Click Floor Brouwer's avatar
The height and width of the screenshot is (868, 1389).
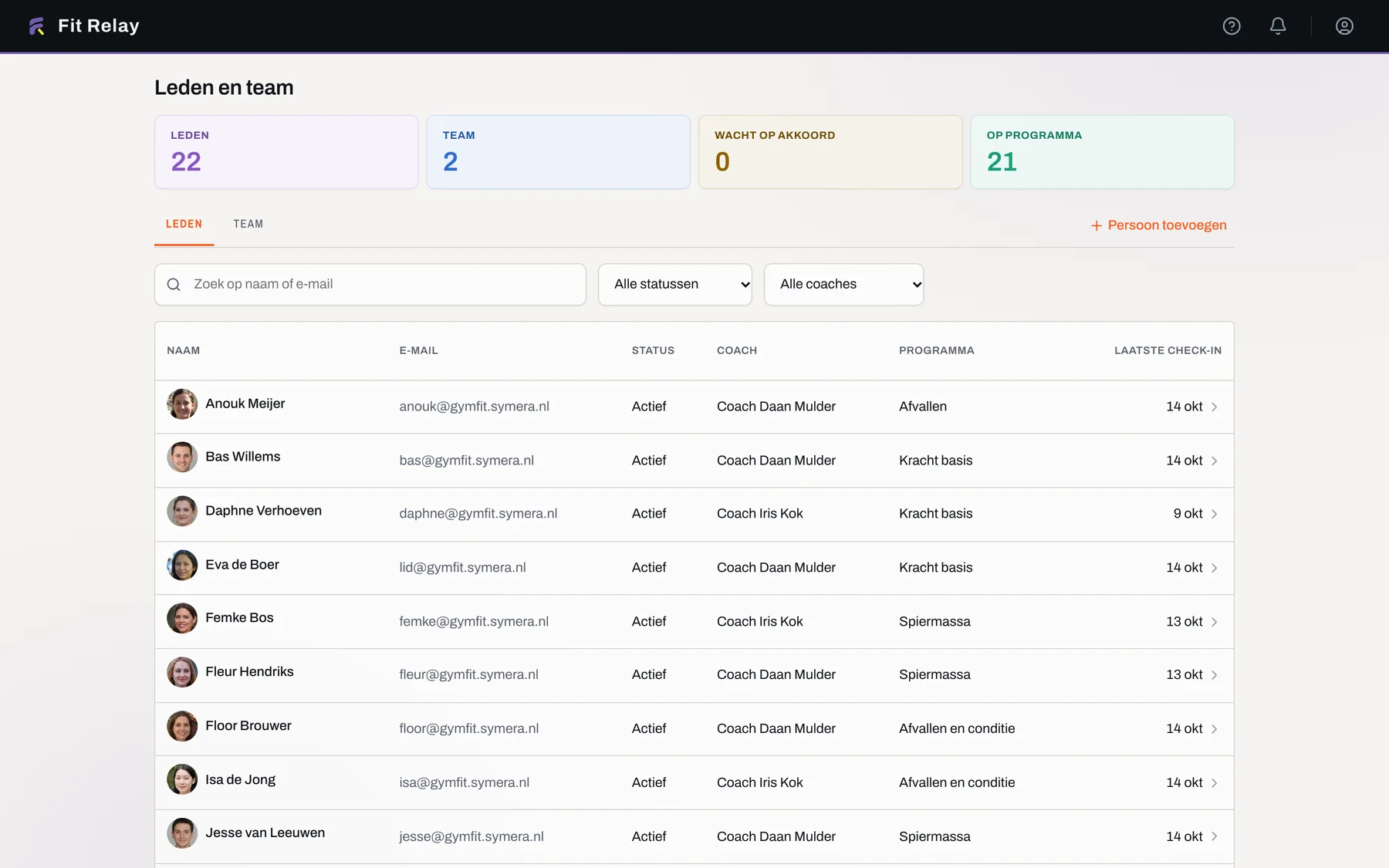coord(182,726)
